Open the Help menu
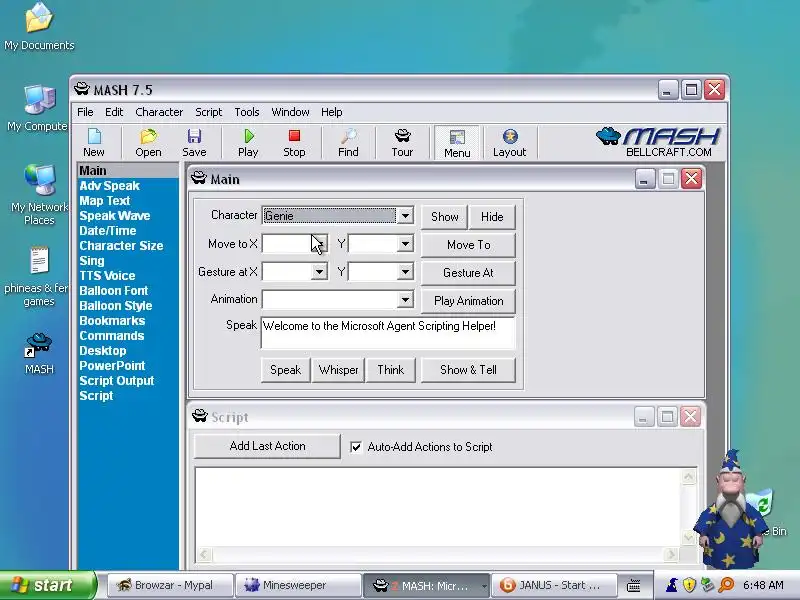Image resolution: width=800 pixels, height=600 pixels. 332,112
